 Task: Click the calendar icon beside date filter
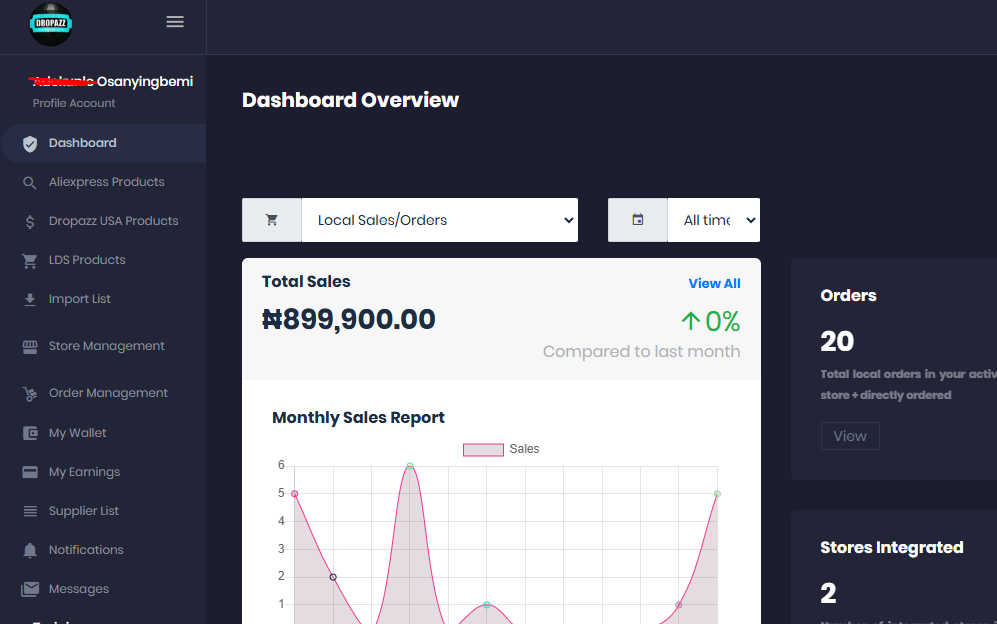coord(638,220)
